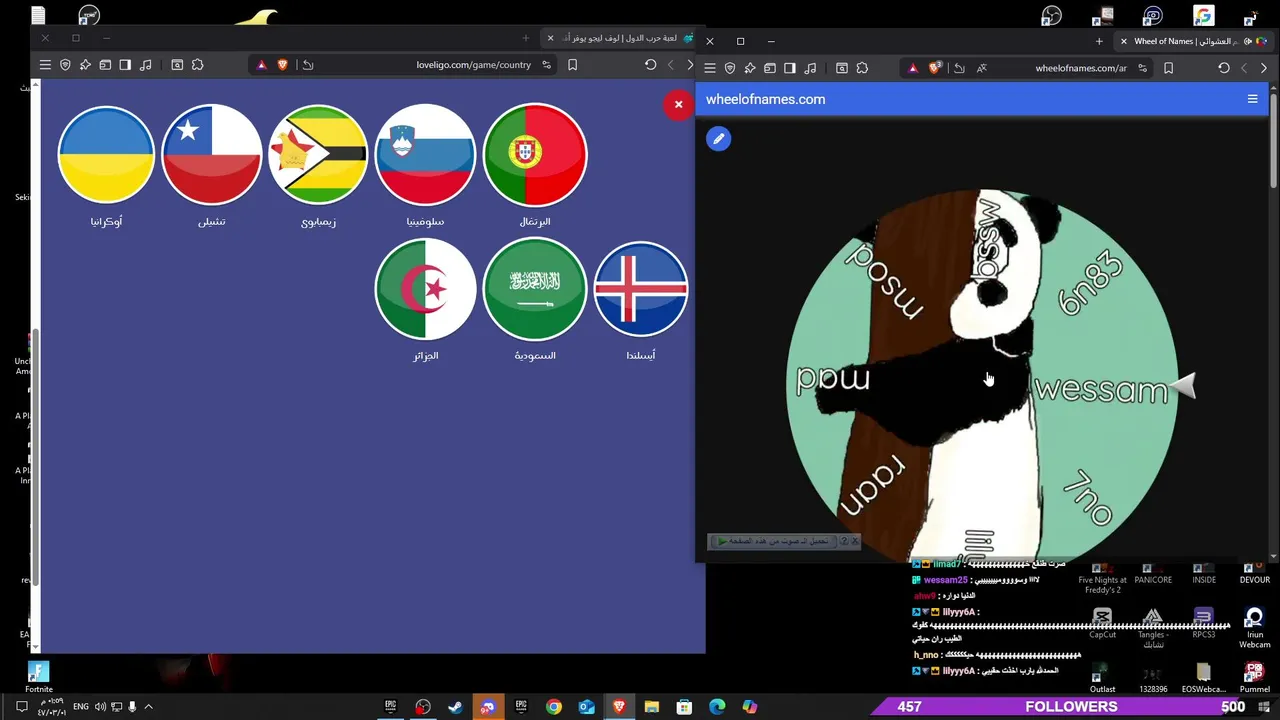Open Leo AI icon in loveligo window

85,65
